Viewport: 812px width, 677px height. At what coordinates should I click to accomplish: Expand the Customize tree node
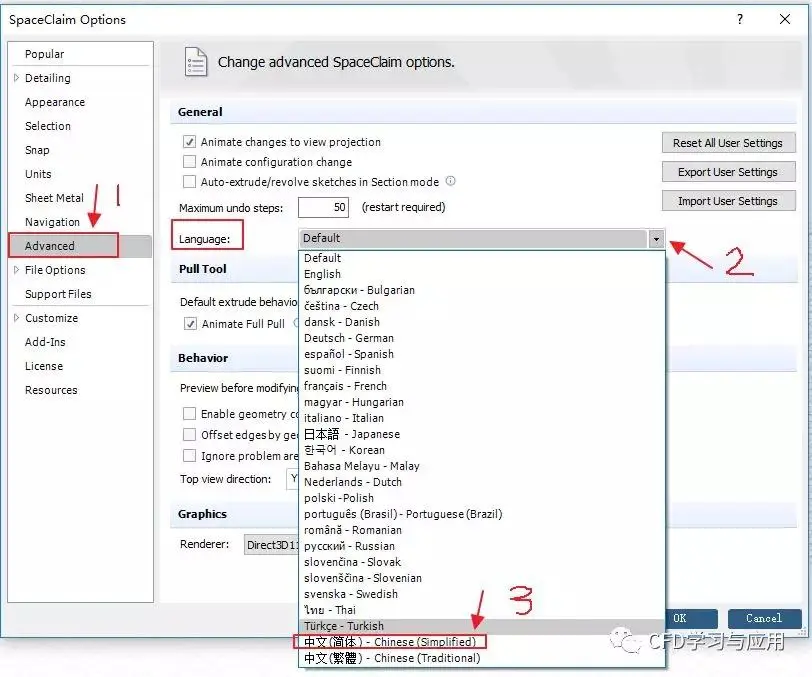[16, 318]
